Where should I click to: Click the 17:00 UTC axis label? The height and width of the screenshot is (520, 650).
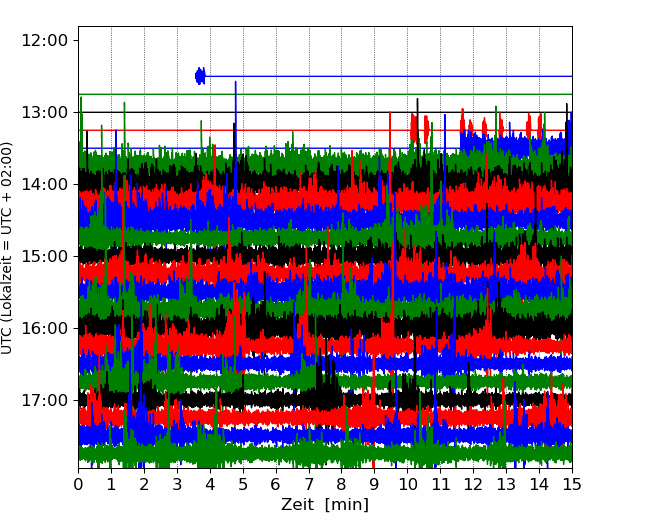coord(44,400)
